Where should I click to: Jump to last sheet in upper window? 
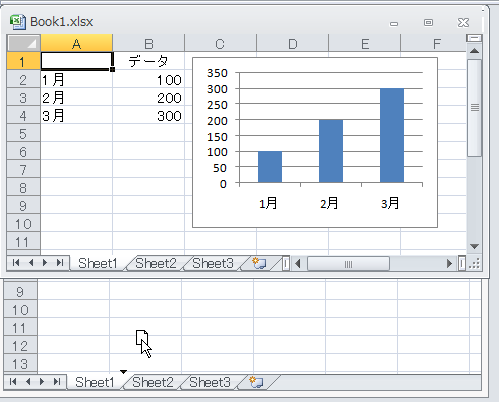coord(60,263)
